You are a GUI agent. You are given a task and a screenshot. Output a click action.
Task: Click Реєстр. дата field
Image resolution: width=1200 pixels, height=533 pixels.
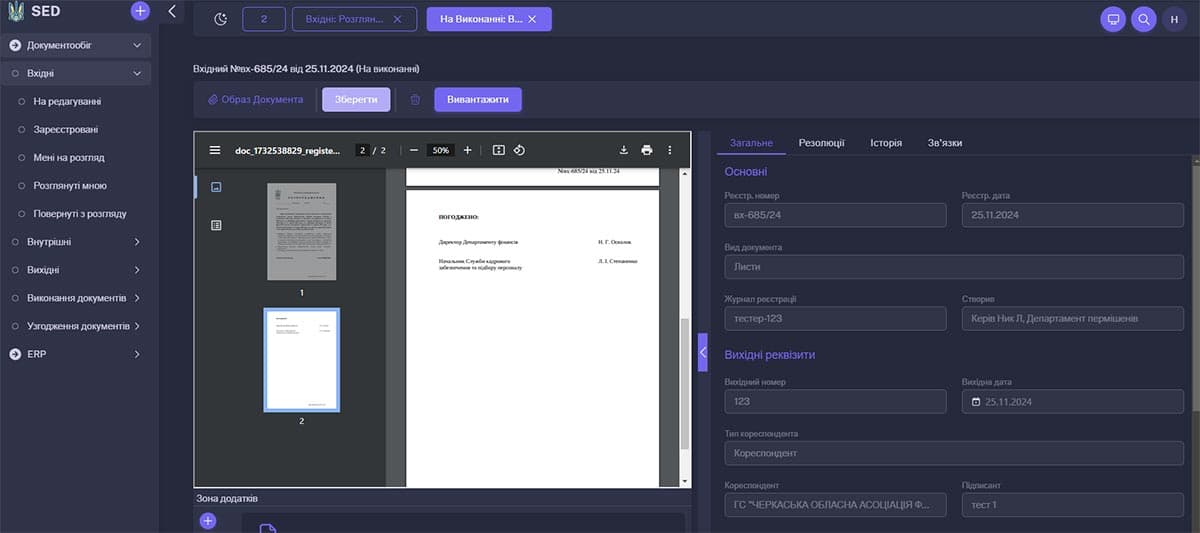coord(1073,215)
